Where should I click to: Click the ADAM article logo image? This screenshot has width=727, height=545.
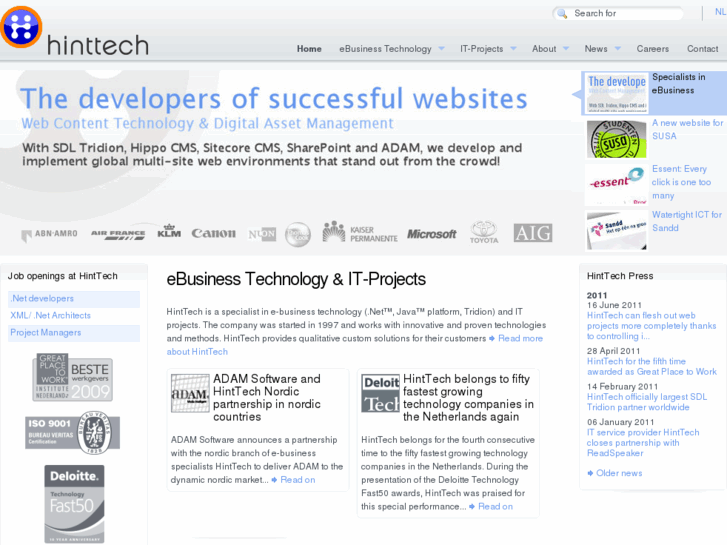pos(190,393)
